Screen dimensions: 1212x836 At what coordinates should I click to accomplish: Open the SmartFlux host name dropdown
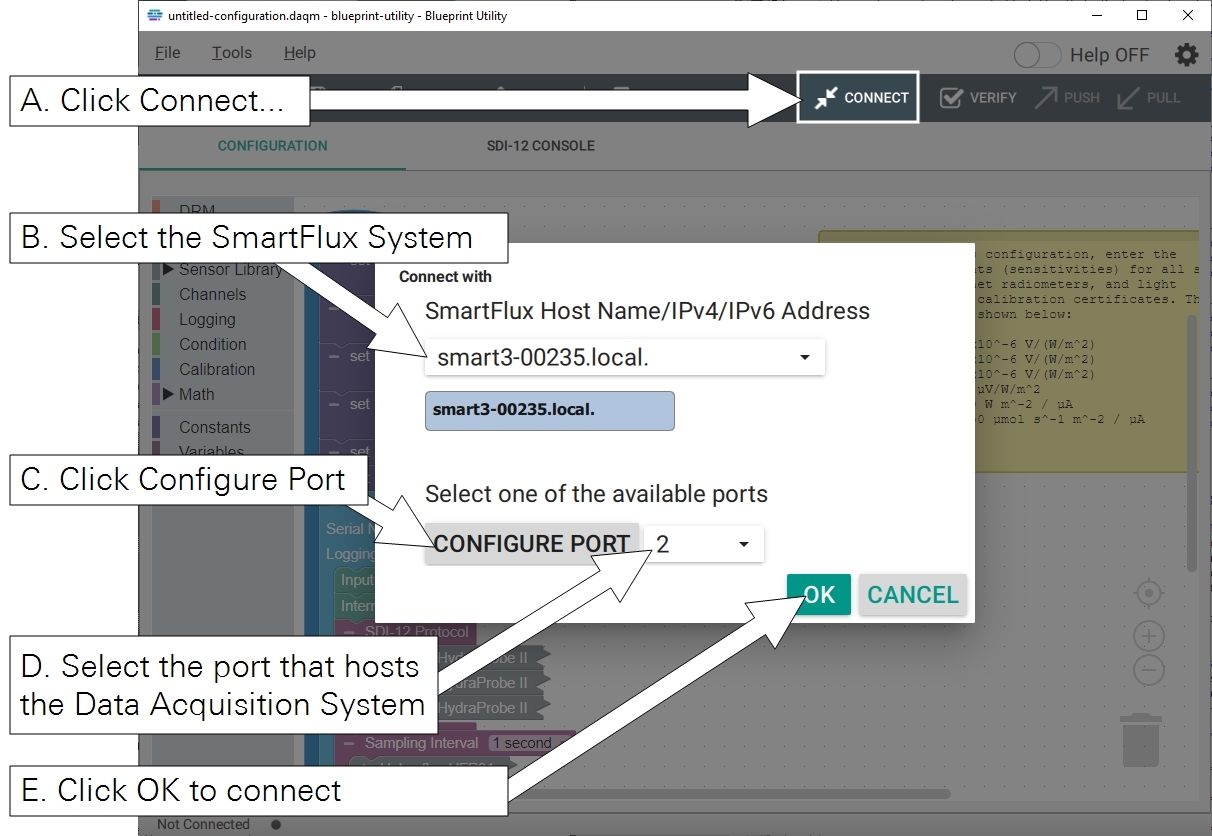pyautogui.click(x=625, y=357)
